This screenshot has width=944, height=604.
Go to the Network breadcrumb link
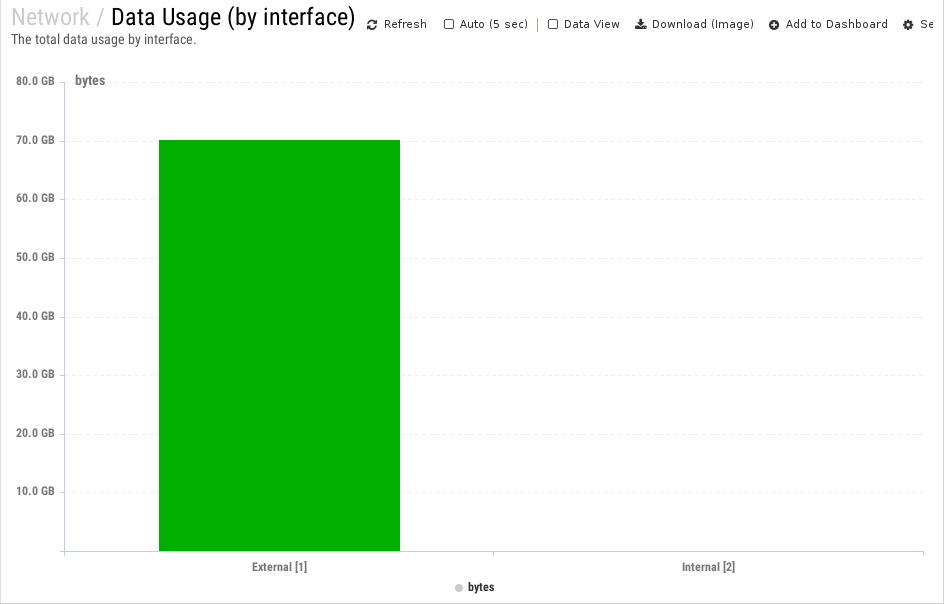[50, 17]
